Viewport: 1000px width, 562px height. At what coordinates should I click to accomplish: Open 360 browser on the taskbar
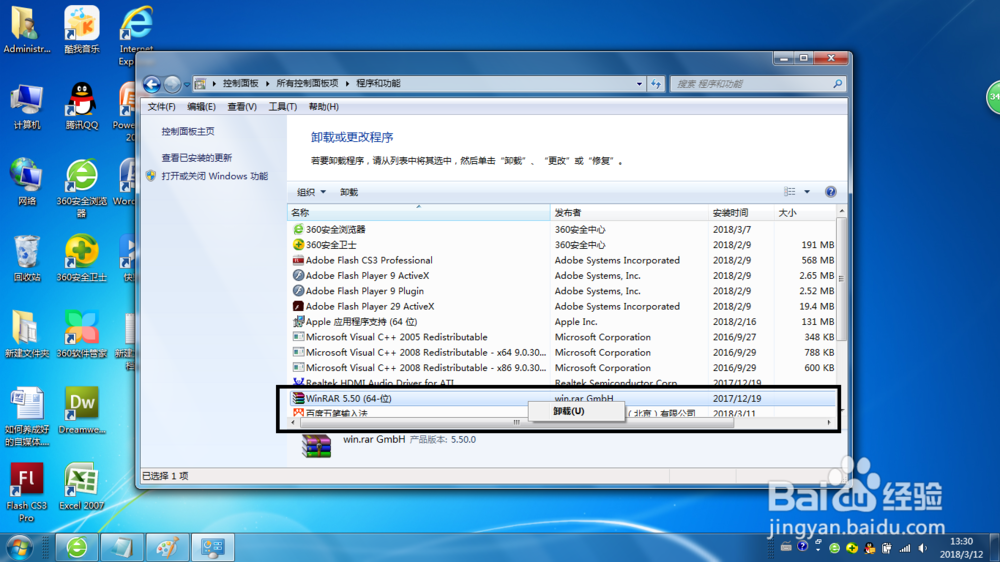pos(77,547)
